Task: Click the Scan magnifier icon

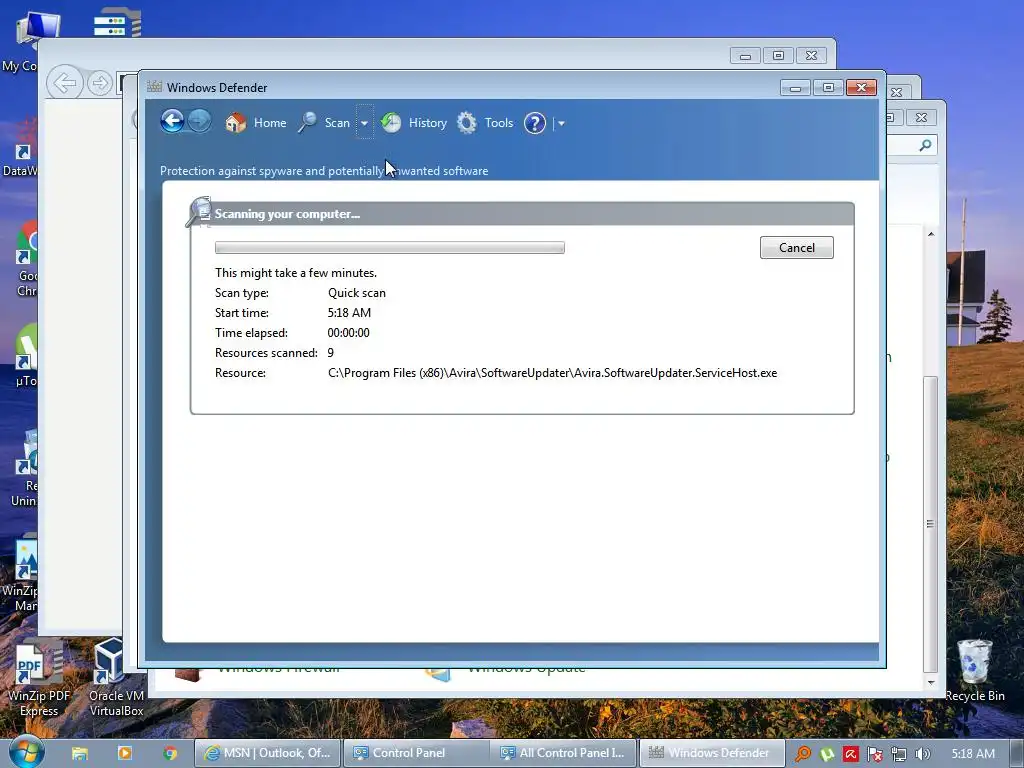Action: 307,122
